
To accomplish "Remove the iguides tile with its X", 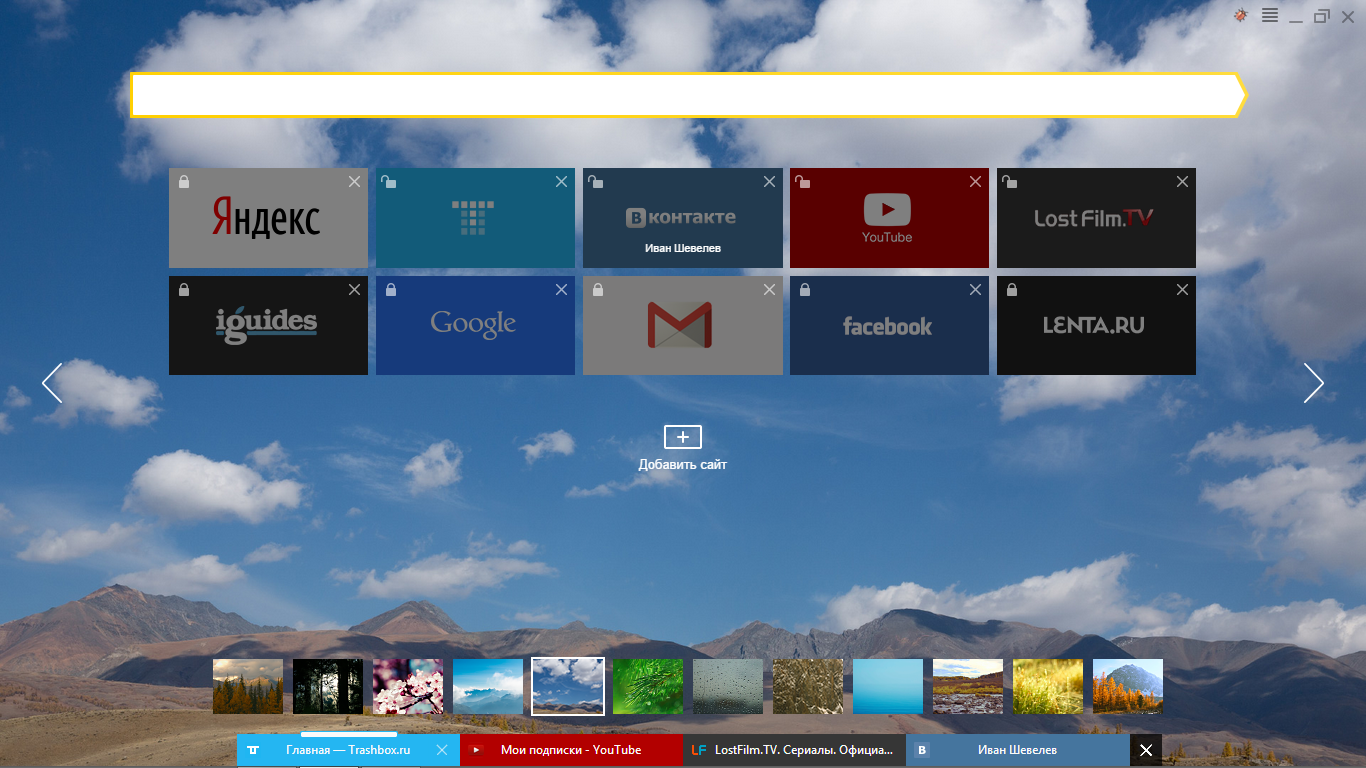I will (354, 290).
